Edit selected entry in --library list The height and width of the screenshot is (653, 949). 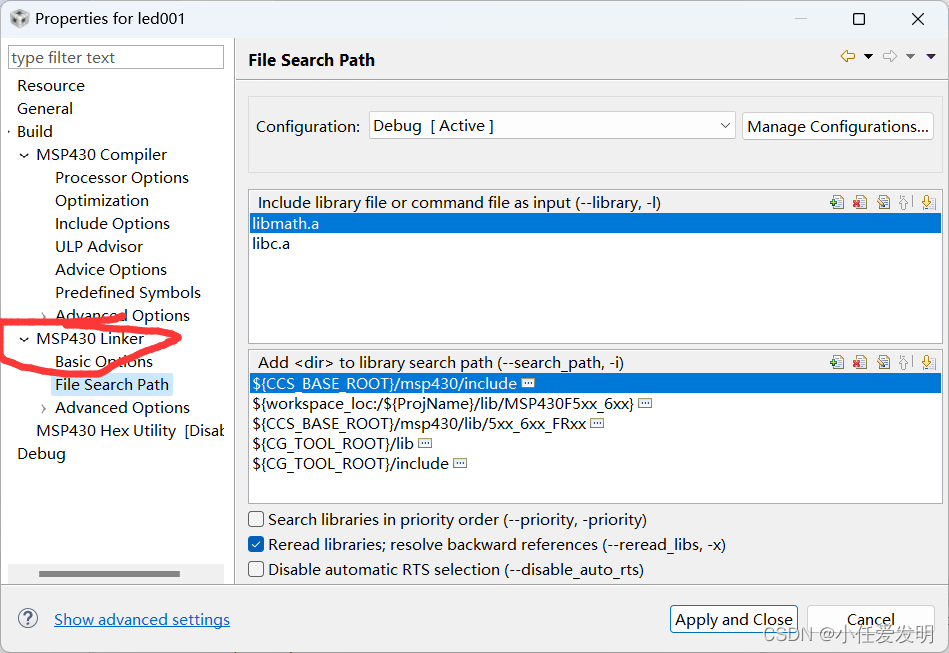[883, 202]
